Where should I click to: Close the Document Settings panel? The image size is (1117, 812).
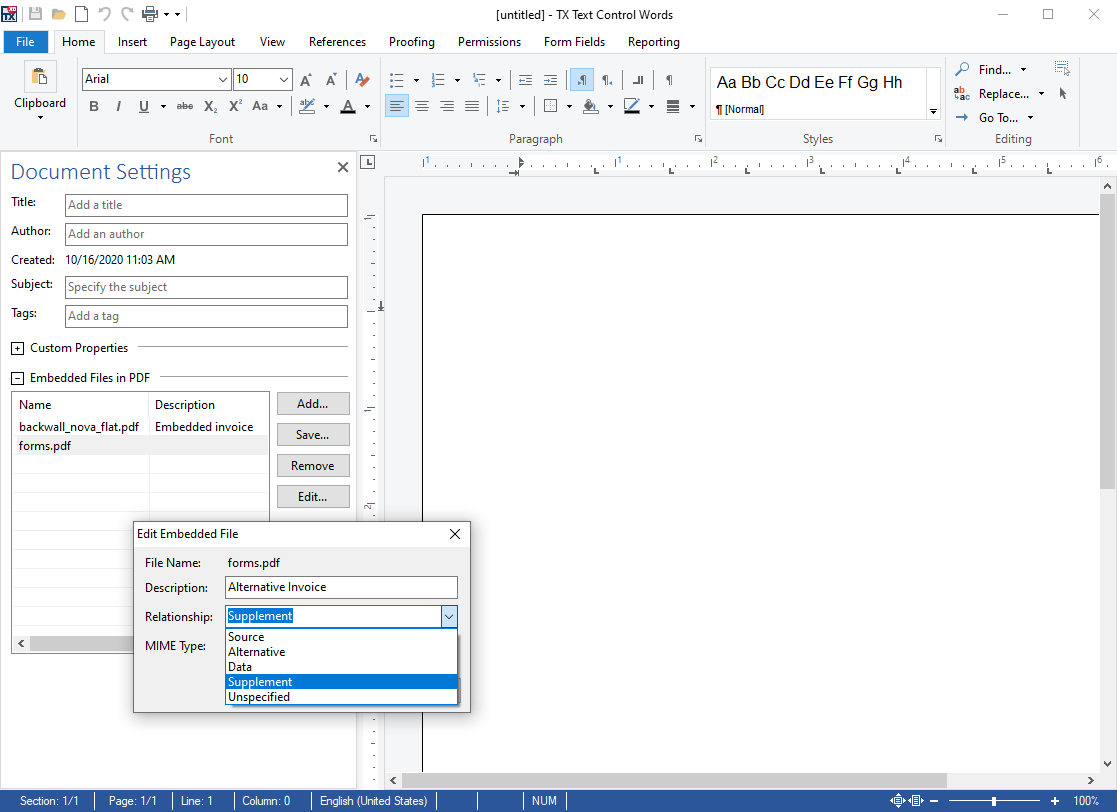[343, 167]
